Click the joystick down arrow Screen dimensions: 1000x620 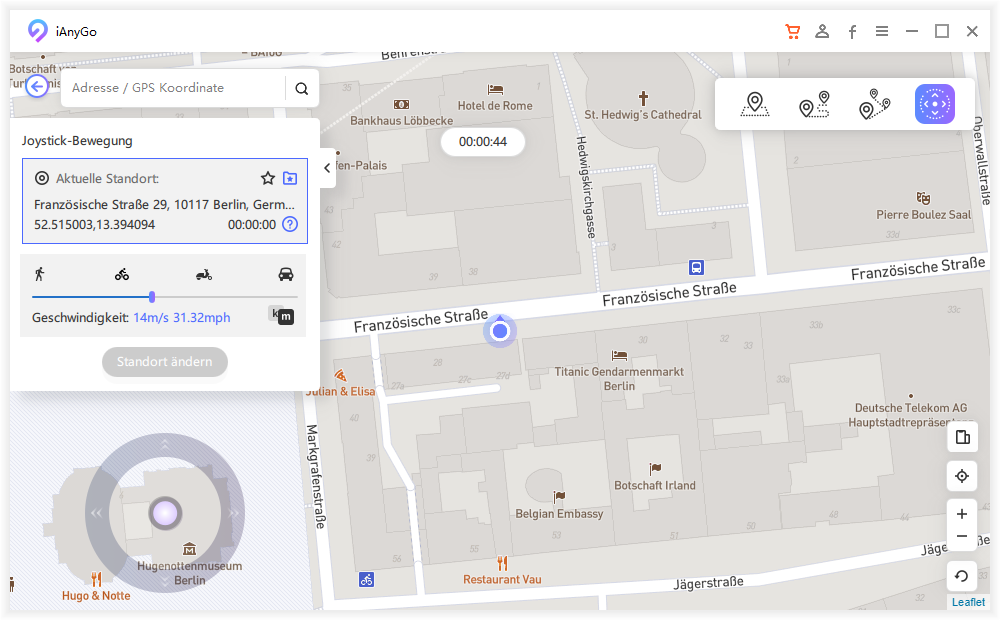165,581
